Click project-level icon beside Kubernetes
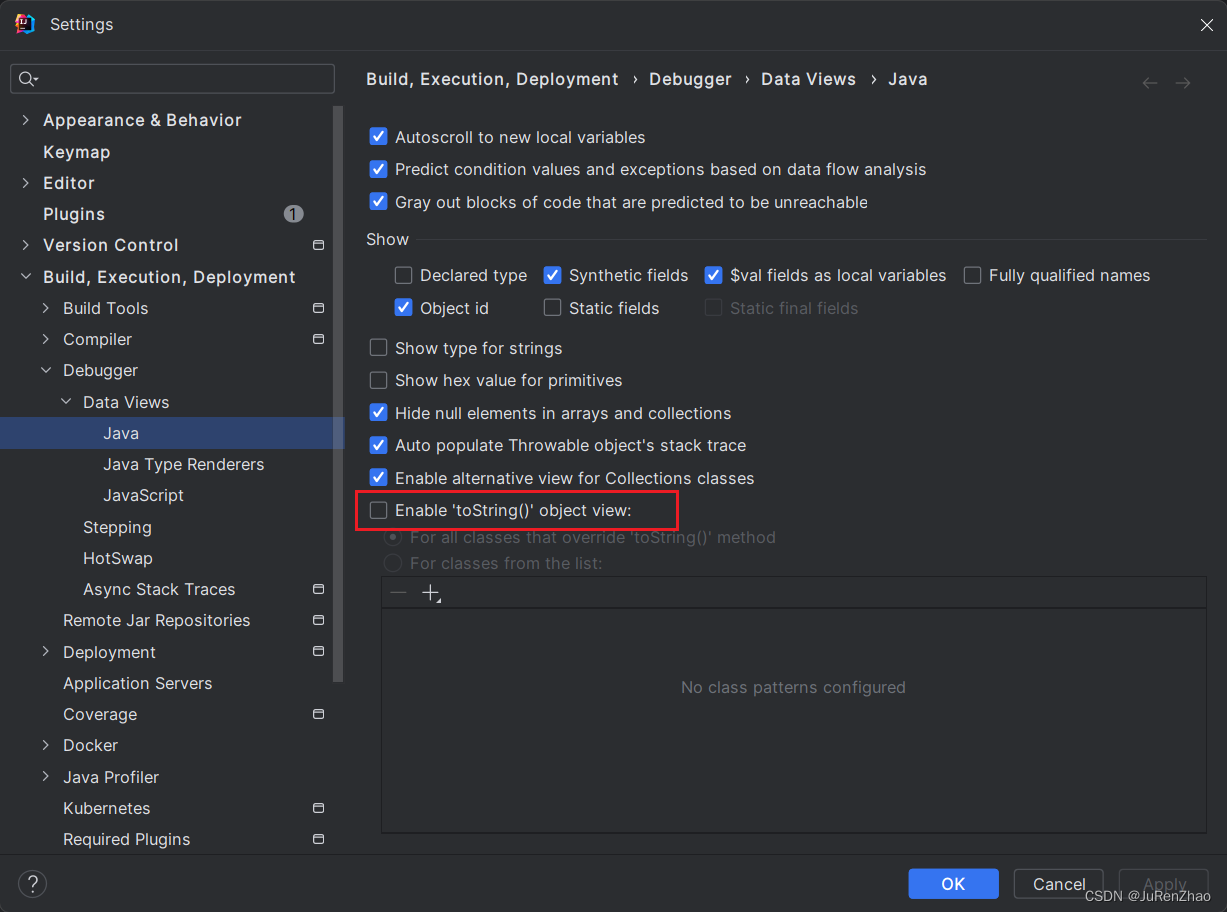Screen dimensions: 1227x912 (x=318, y=808)
